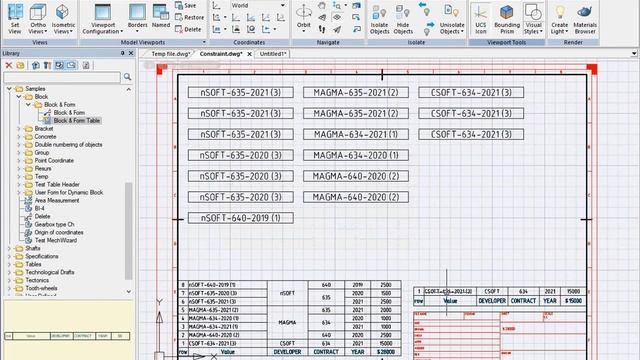Expand the Bracket folder
The image size is (640, 360).
(x=19, y=129)
